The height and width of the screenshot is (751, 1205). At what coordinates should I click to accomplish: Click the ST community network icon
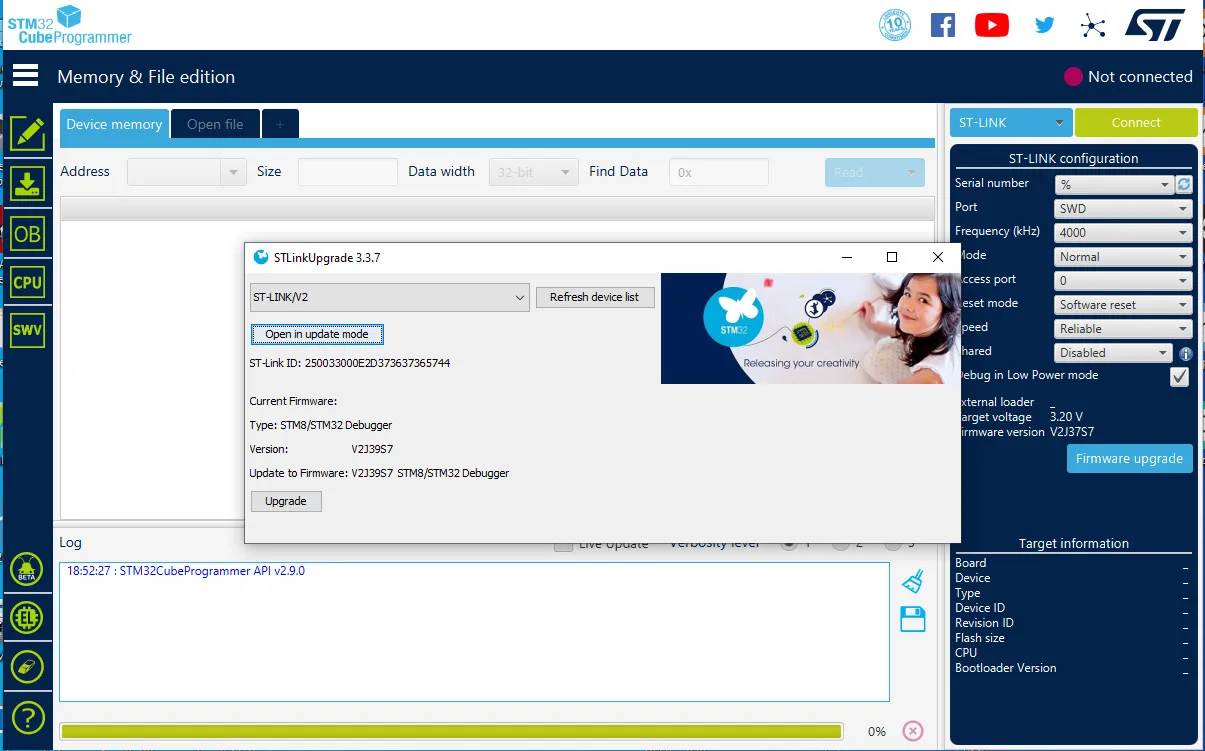pyautogui.click(x=1094, y=25)
